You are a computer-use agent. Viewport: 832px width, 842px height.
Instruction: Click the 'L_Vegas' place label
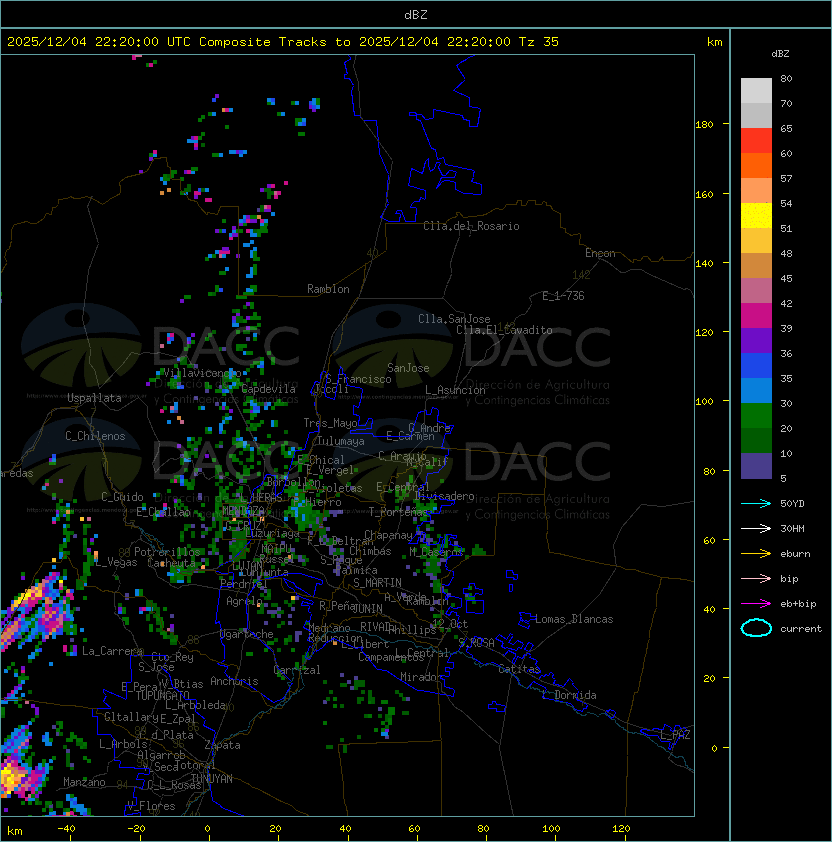pos(116,562)
